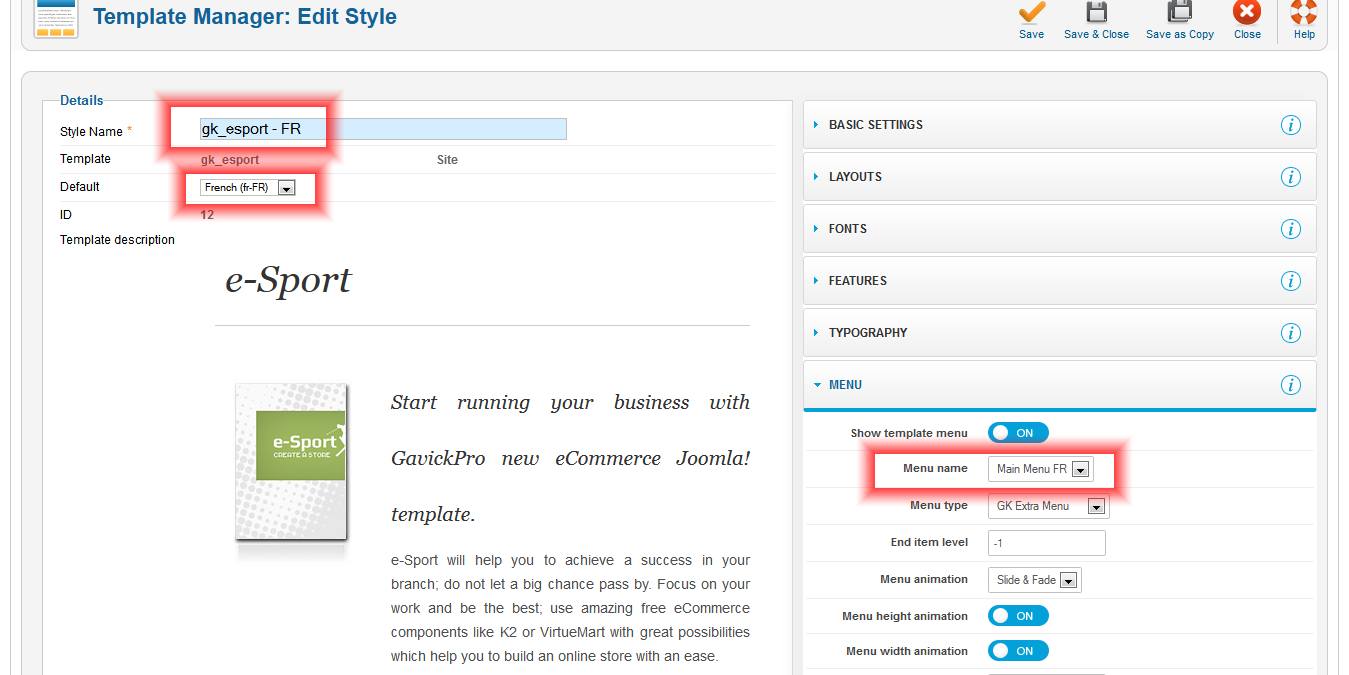1349x675 pixels.
Task: Click the info icon for Typography
Action: (x=1291, y=333)
